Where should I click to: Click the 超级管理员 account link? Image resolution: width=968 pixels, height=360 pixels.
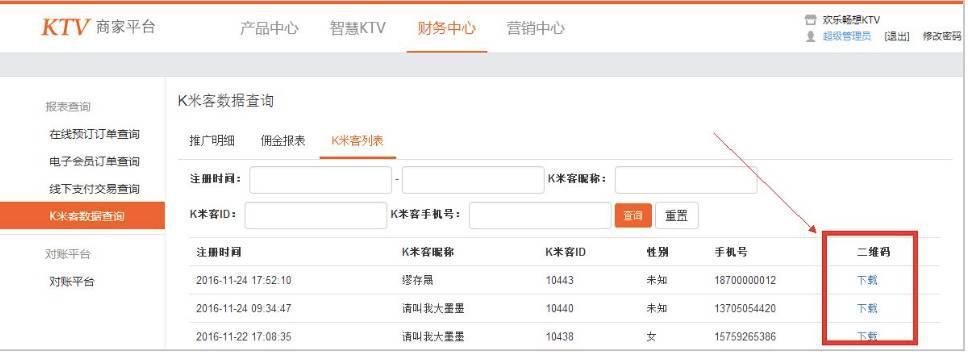[x=846, y=36]
